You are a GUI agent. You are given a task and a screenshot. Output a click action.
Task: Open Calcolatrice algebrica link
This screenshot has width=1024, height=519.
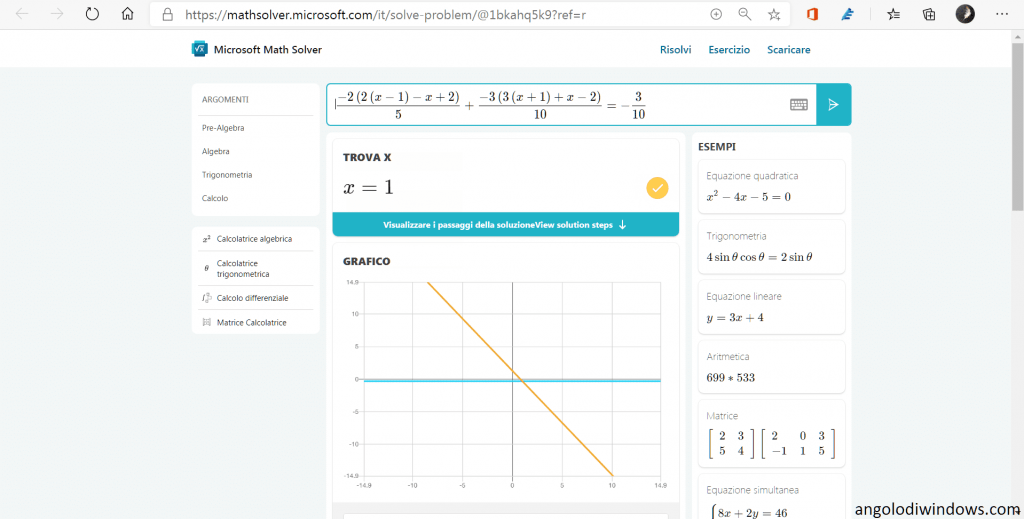tap(254, 239)
